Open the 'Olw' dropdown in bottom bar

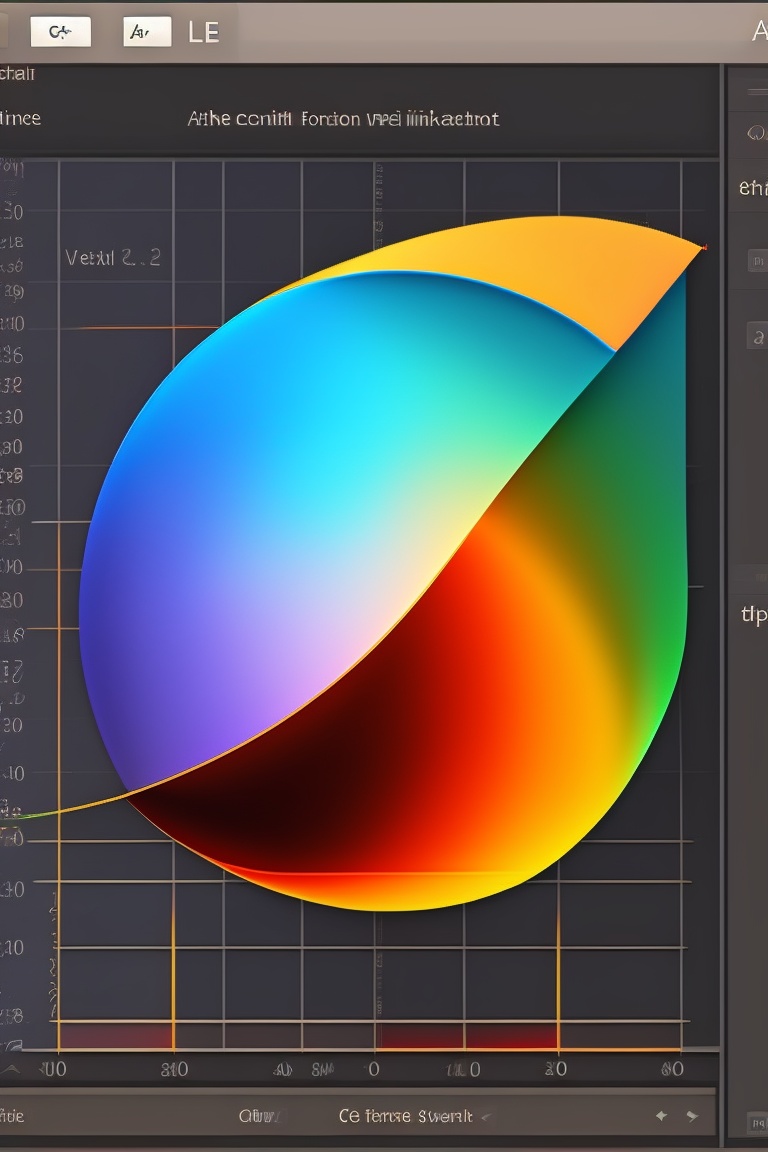click(x=258, y=1115)
